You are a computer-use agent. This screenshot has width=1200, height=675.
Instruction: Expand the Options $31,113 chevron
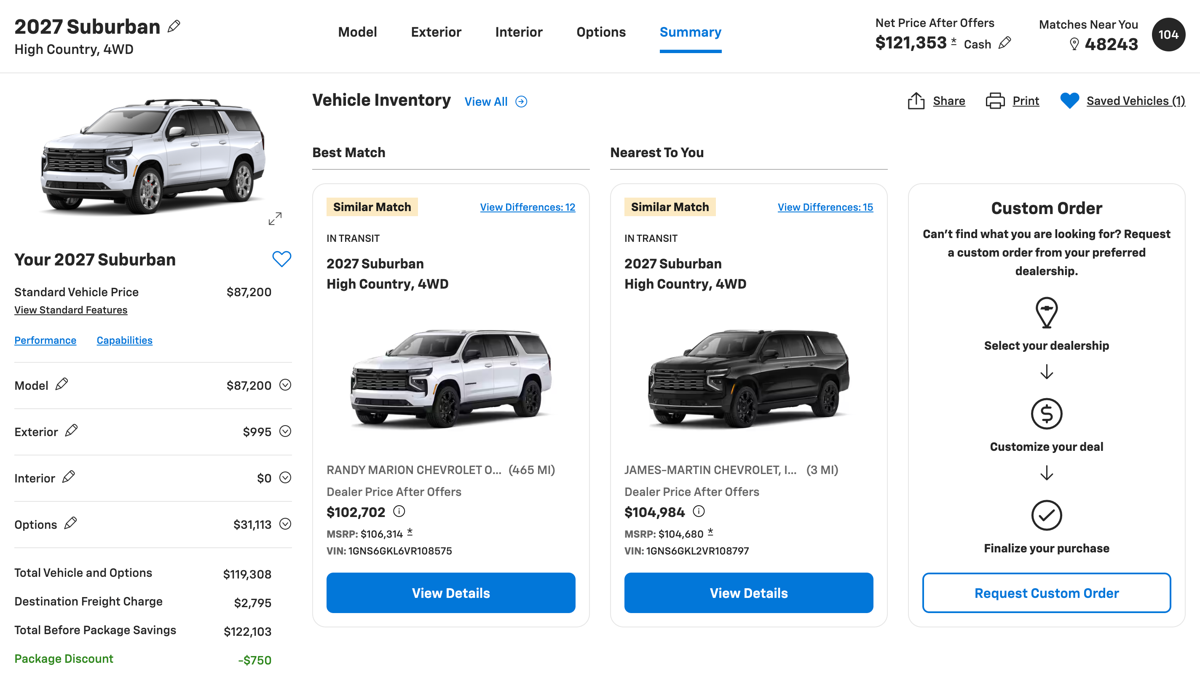285,524
